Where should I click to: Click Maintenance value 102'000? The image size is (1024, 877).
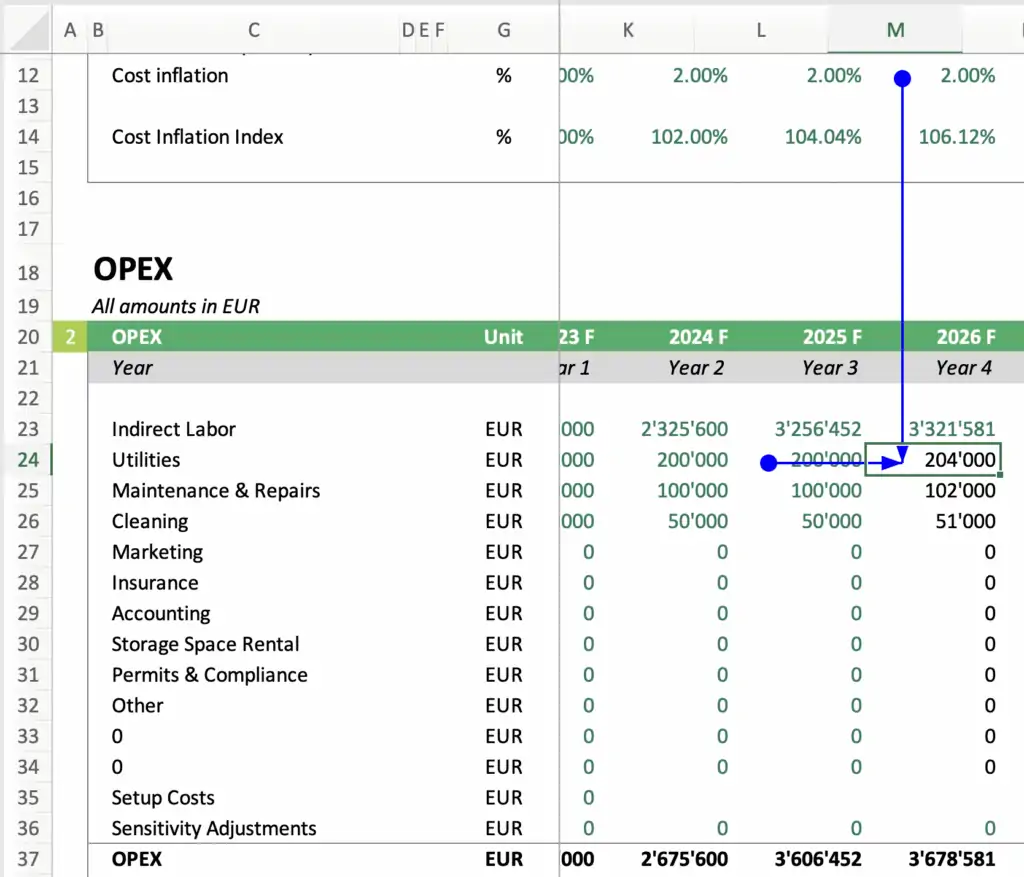[x=960, y=490]
